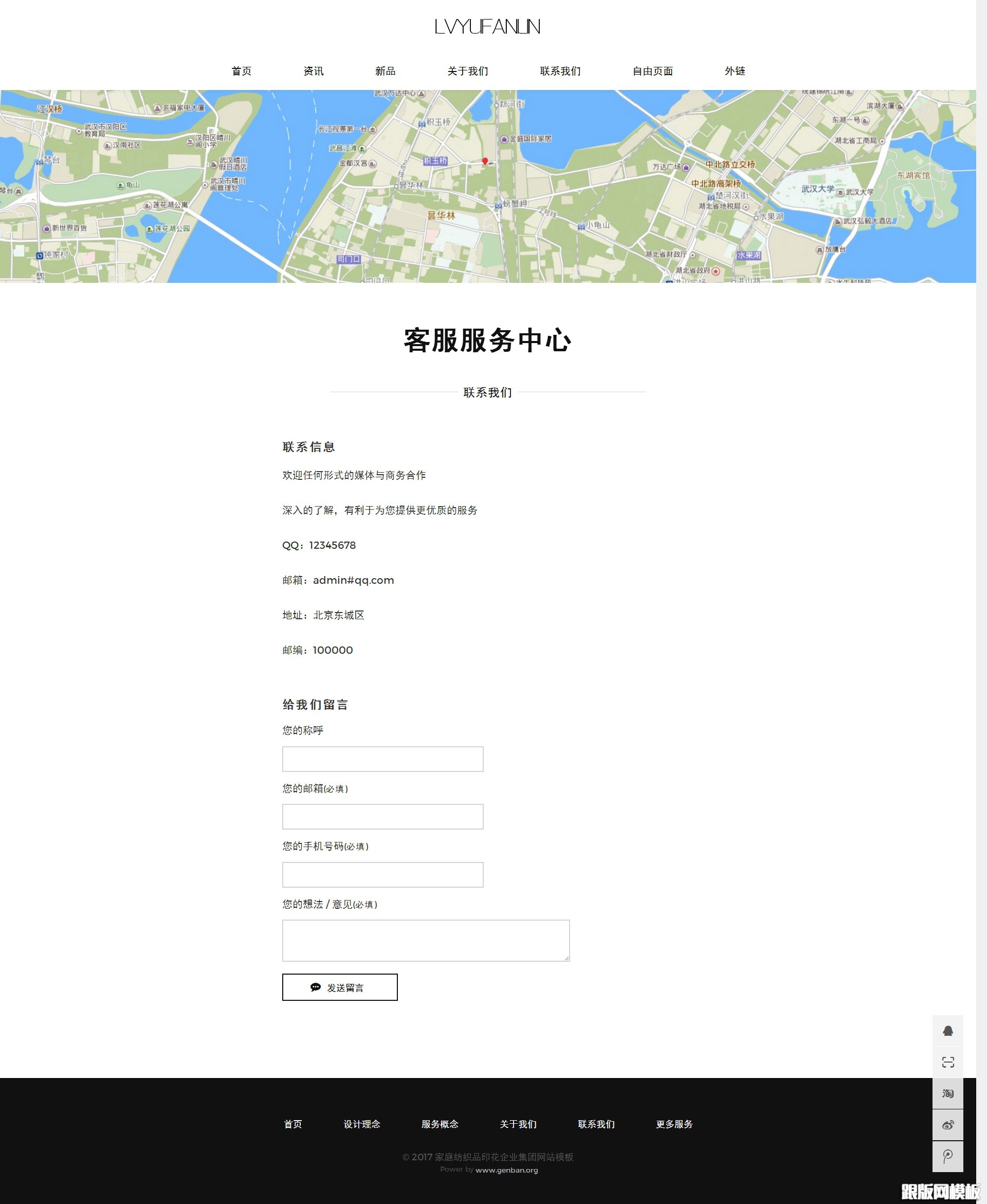Click the 您的称呼 name input field
The image size is (987, 1204).
(x=382, y=759)
